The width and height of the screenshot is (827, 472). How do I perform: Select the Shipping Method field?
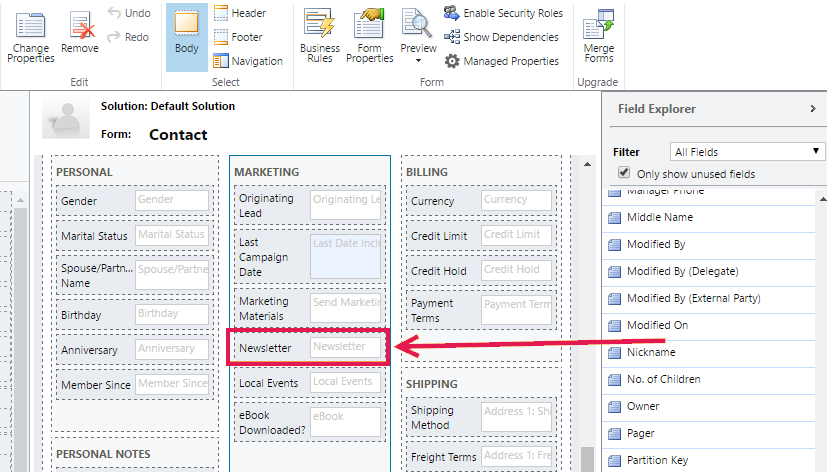coord(482,417)
